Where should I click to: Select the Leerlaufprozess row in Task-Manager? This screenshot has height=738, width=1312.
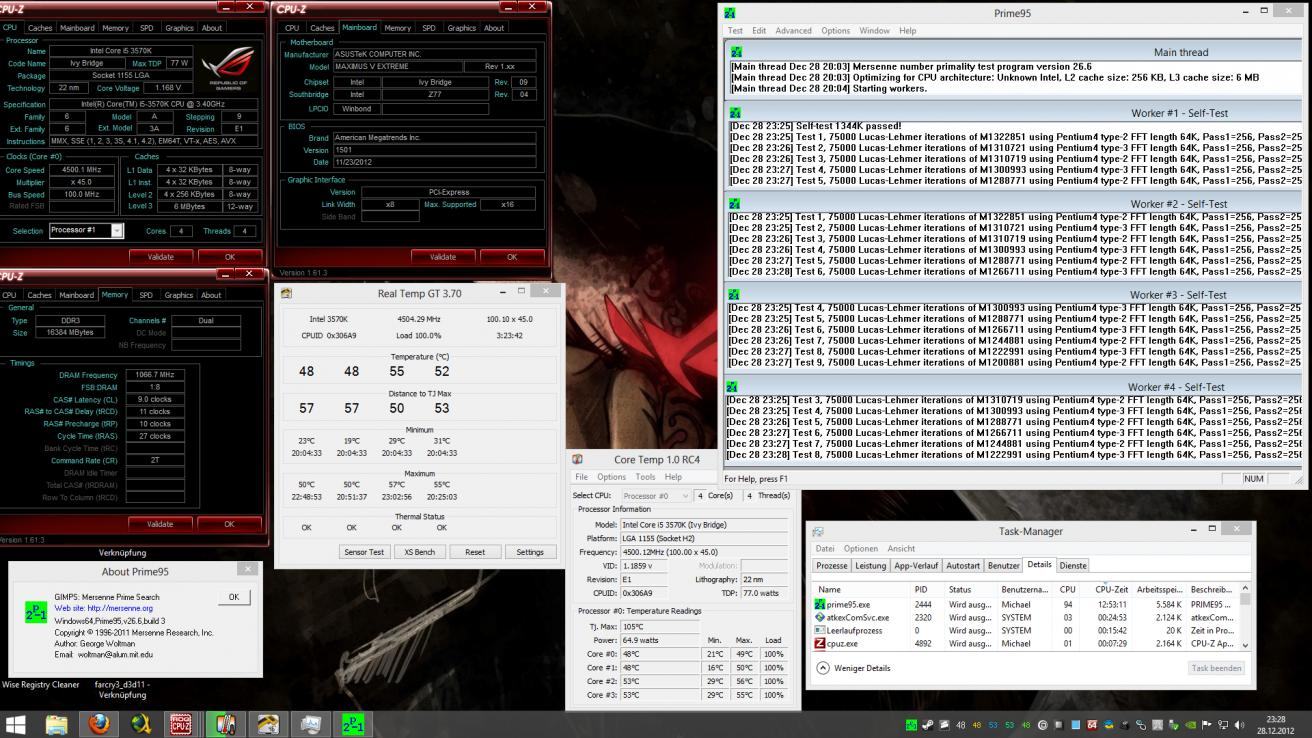(x=1027, y=631)
